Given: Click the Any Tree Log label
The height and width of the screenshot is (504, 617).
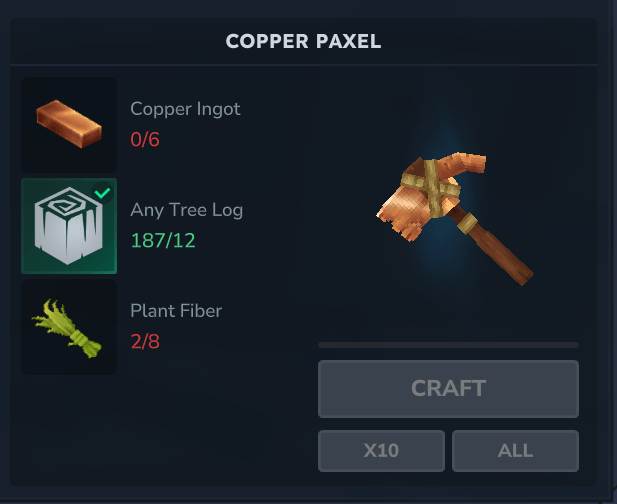Looking at the screenshot, I should (187, 210).
